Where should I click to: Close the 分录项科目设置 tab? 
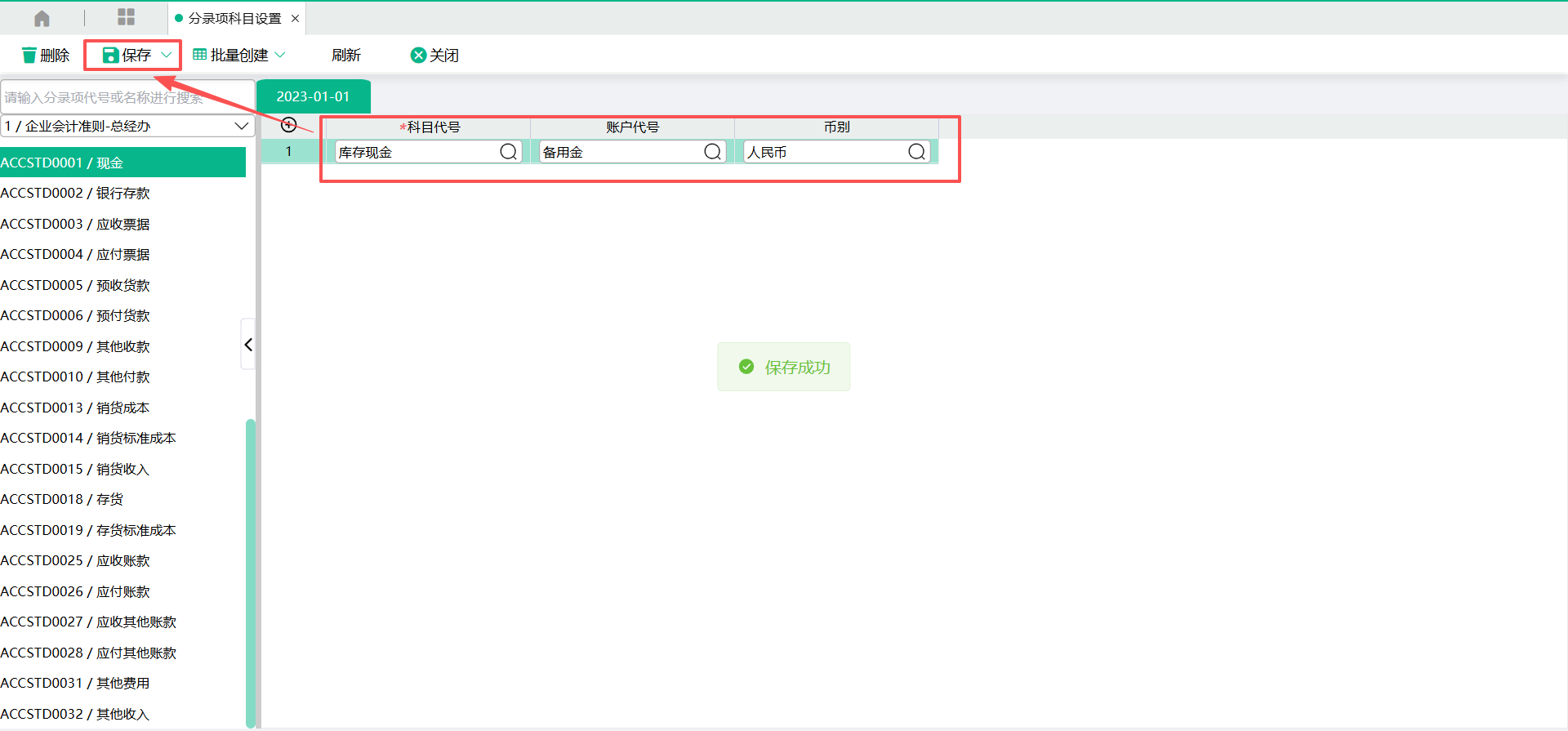[296, 18]
